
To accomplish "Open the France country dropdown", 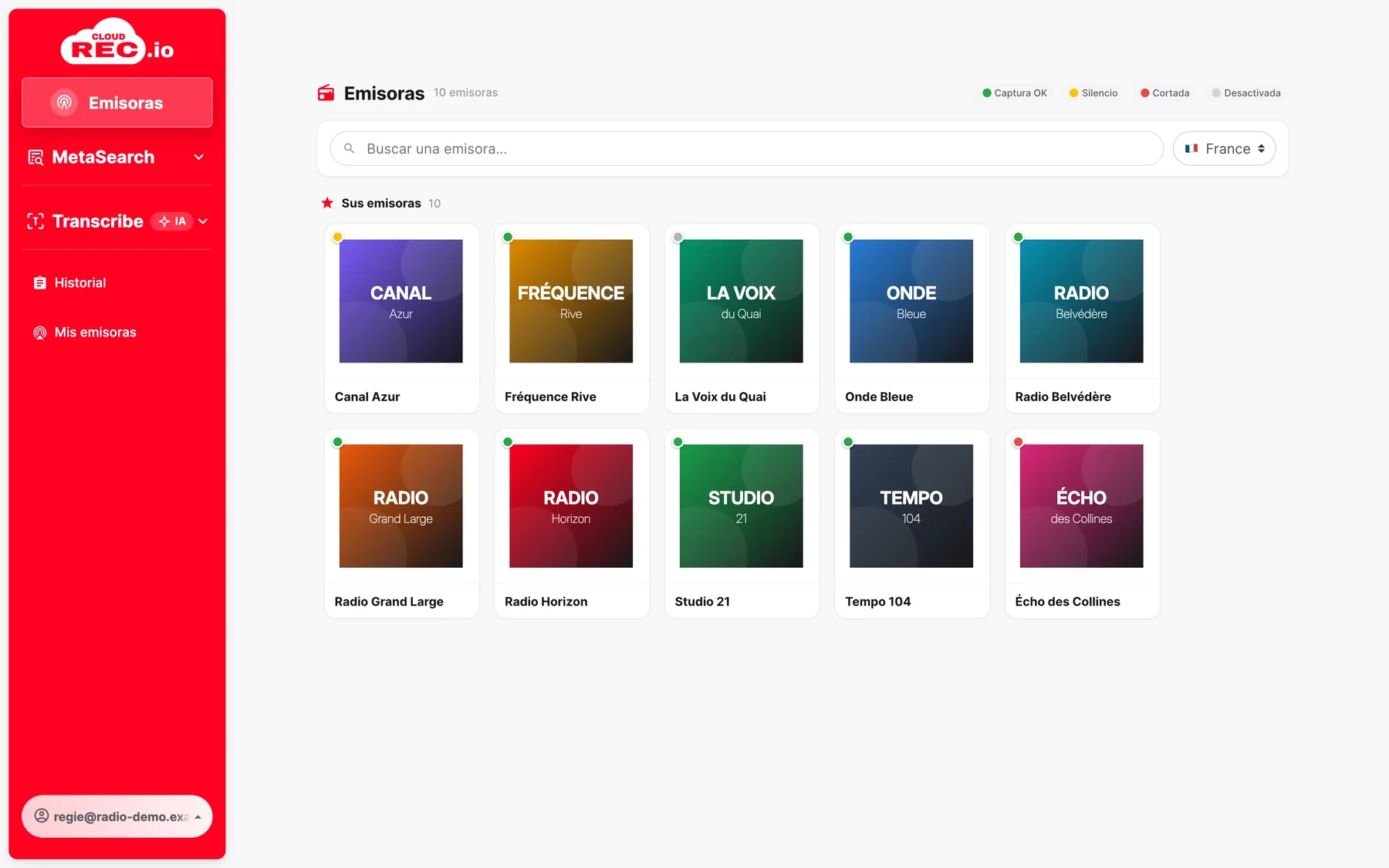I will pyautogui.click(x=1224, y=148).
